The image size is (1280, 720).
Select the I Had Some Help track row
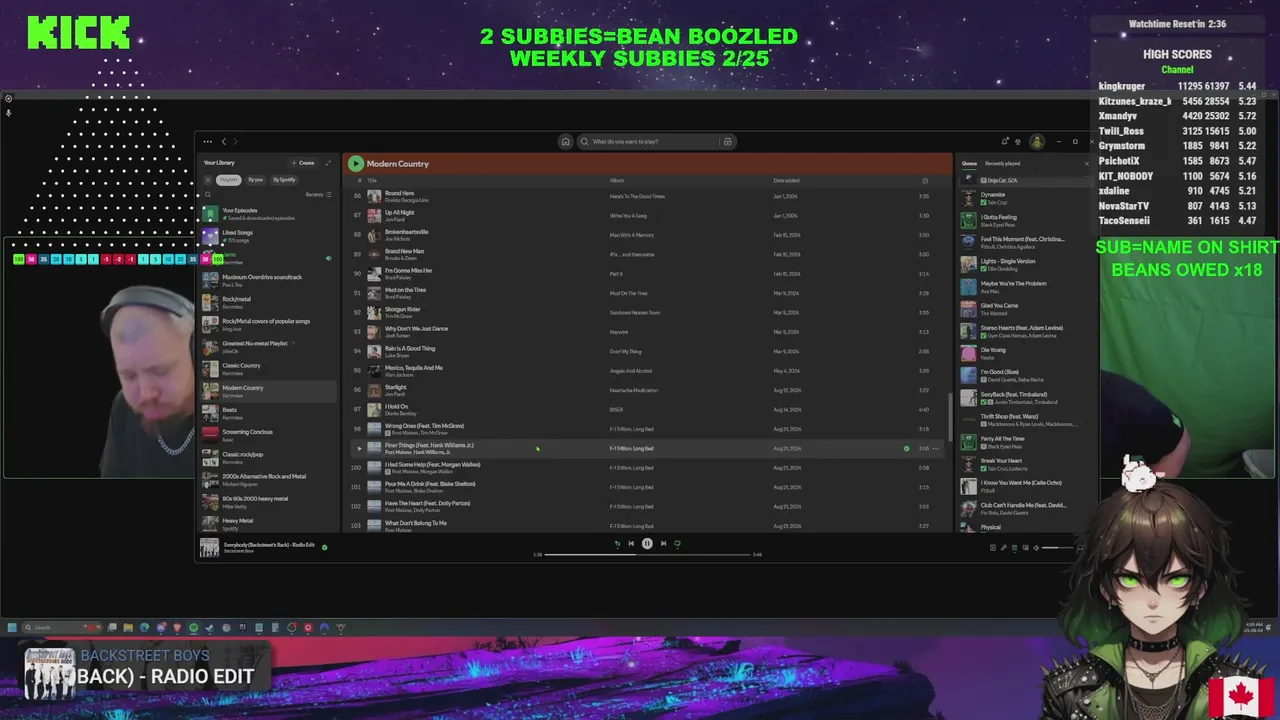click(647, 468)
